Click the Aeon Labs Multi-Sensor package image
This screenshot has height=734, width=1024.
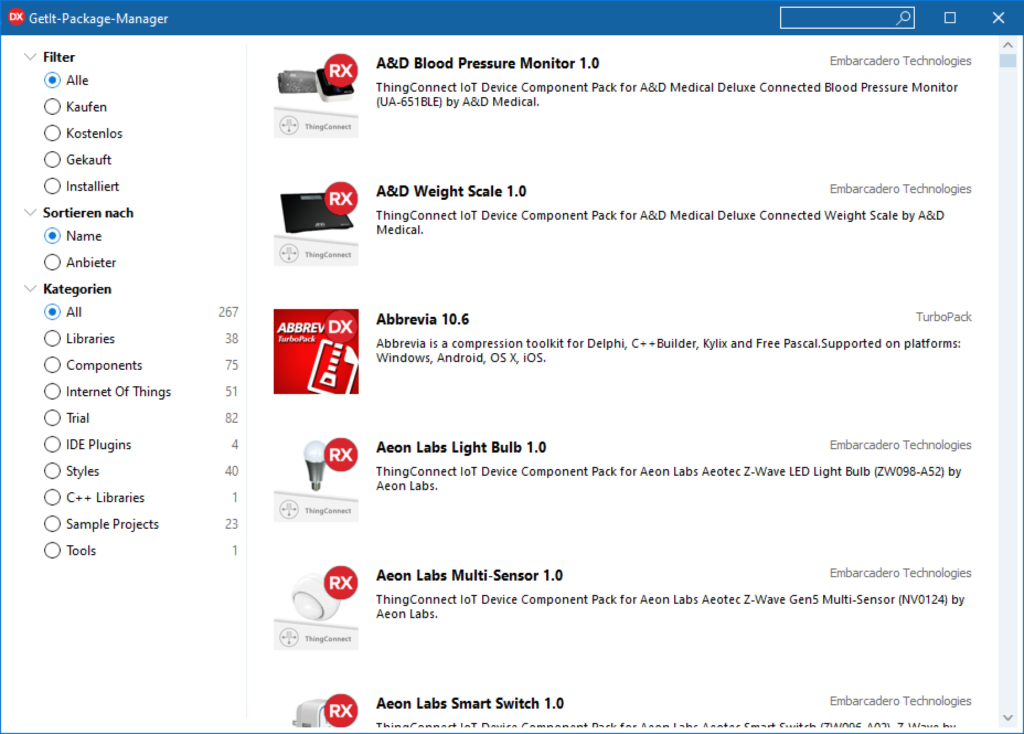[316, 607]
